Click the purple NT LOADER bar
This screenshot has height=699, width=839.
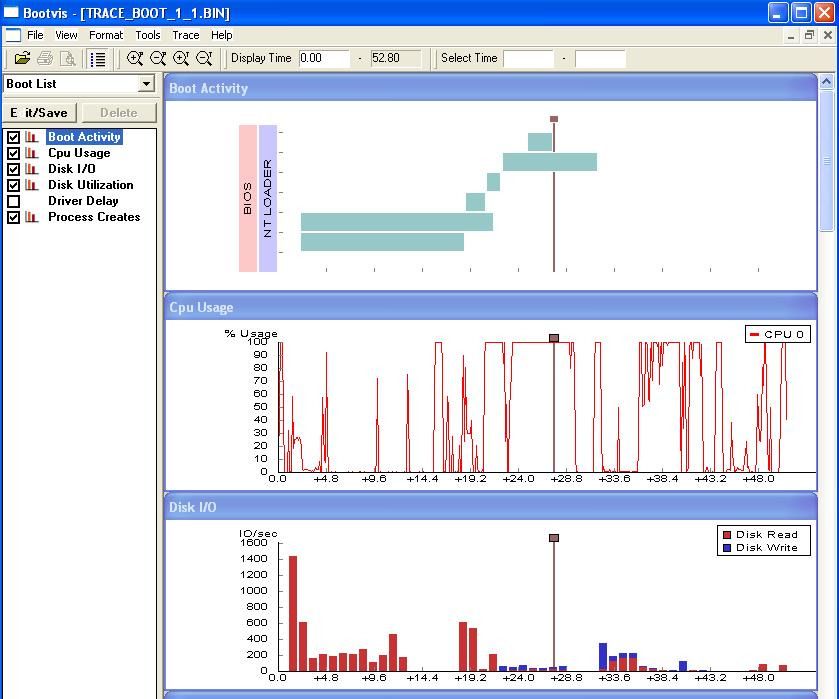click(268, 199)
